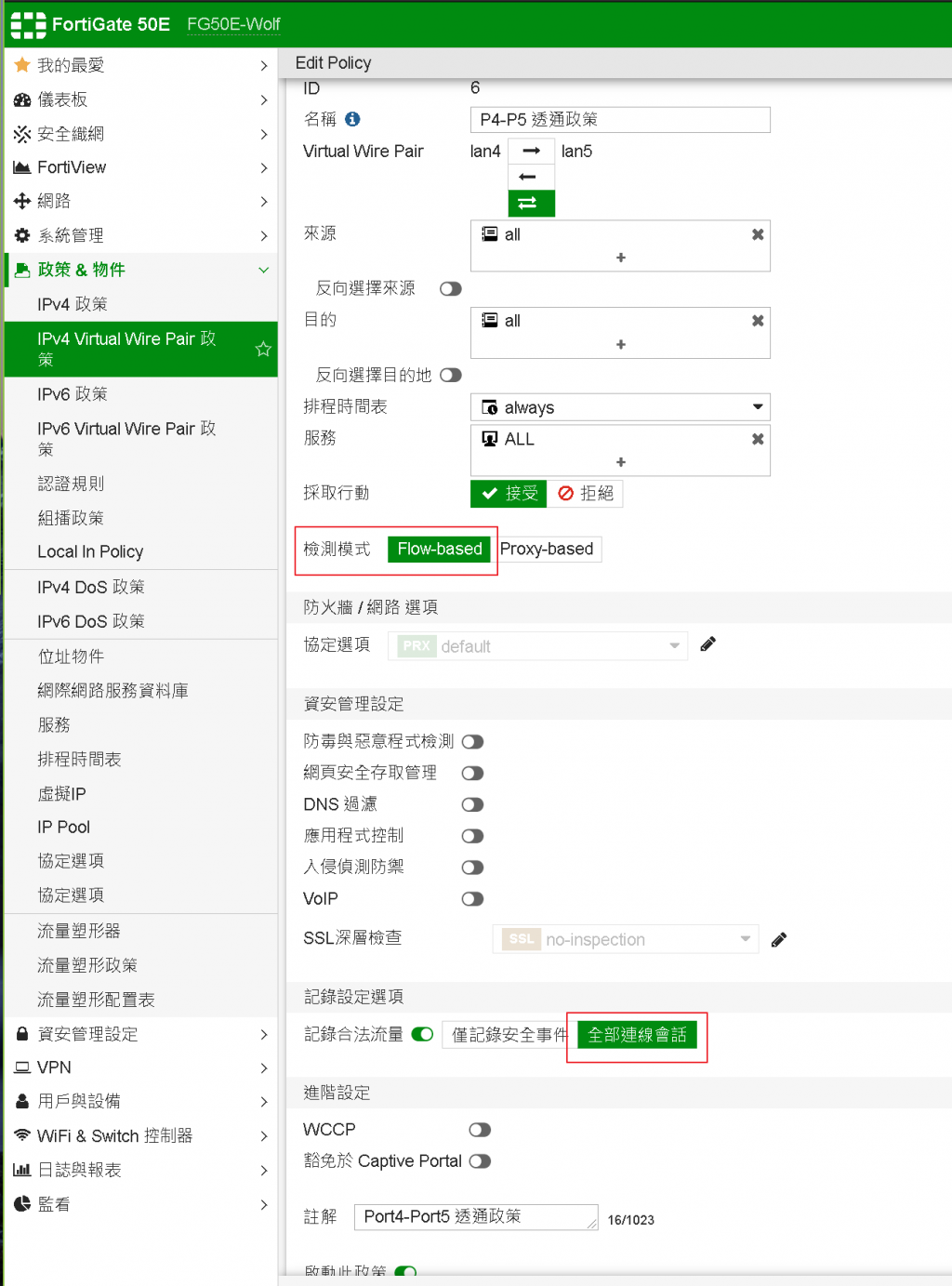Remove 'all' from the 來源 field
Image resolution: width=952 pixels, height=1286 pixels.
(758, 234)
